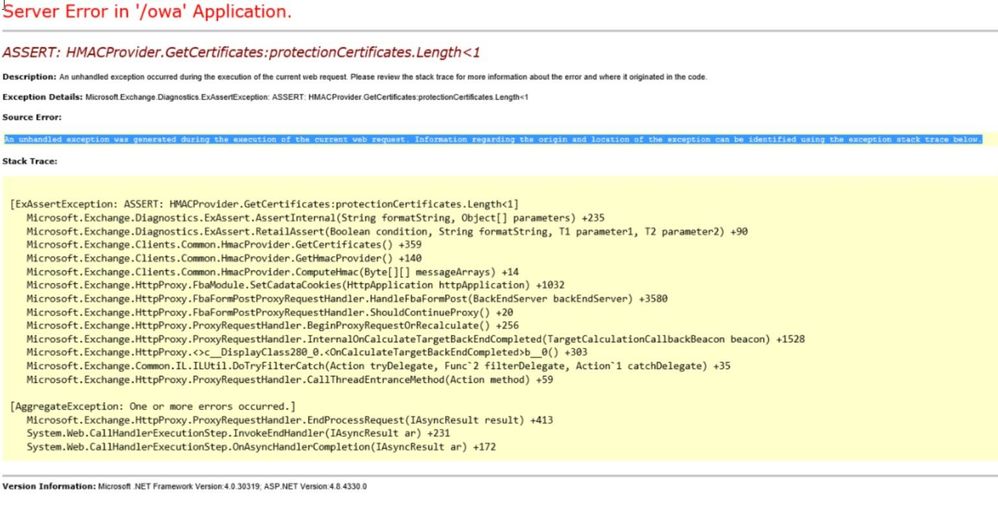Screen dimensions: 998x507
Task: Click the Version Information line with .NET Framework version
Action: click(x=185, y=487)
